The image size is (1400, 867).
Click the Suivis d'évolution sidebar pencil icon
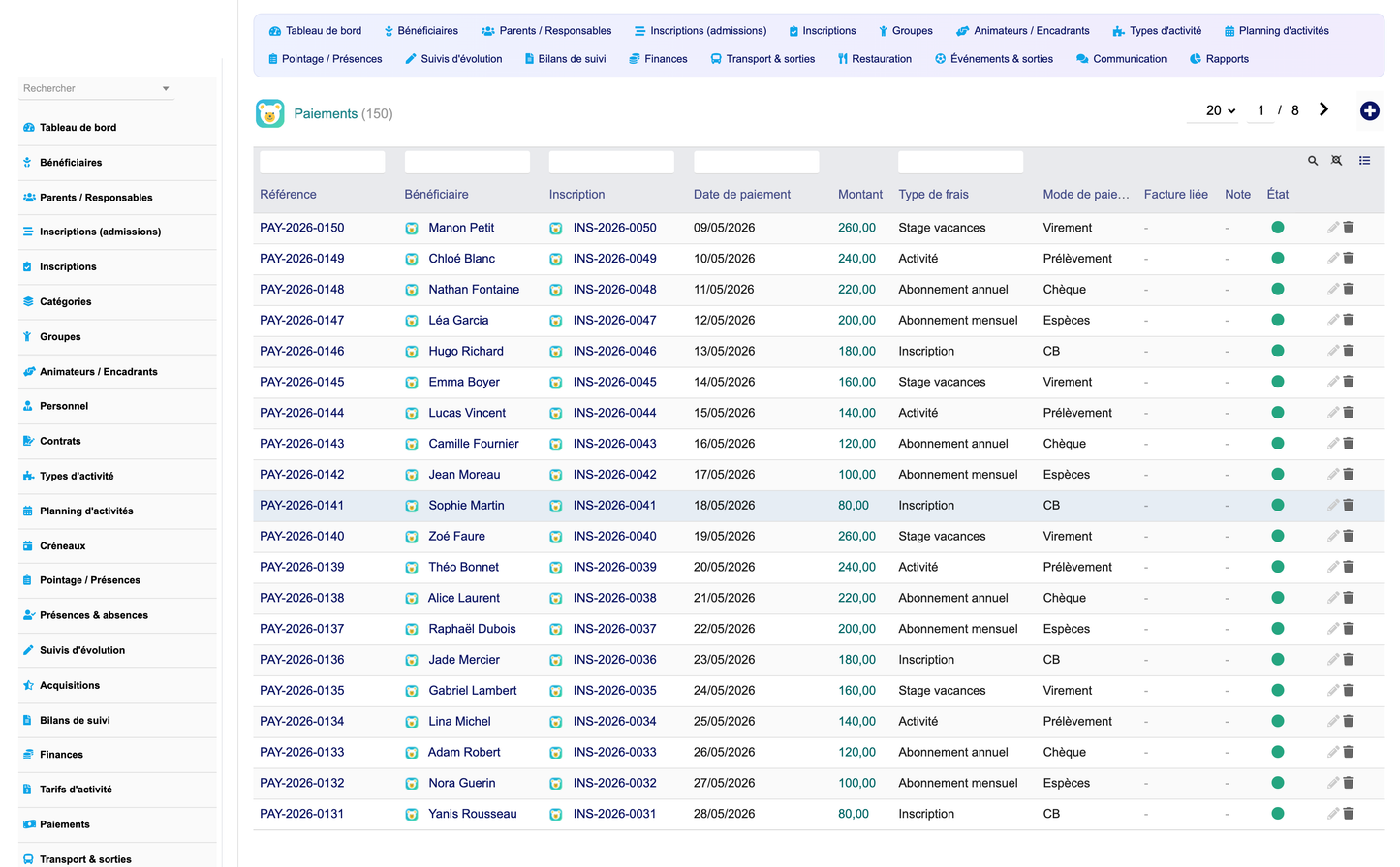point(28,650)
